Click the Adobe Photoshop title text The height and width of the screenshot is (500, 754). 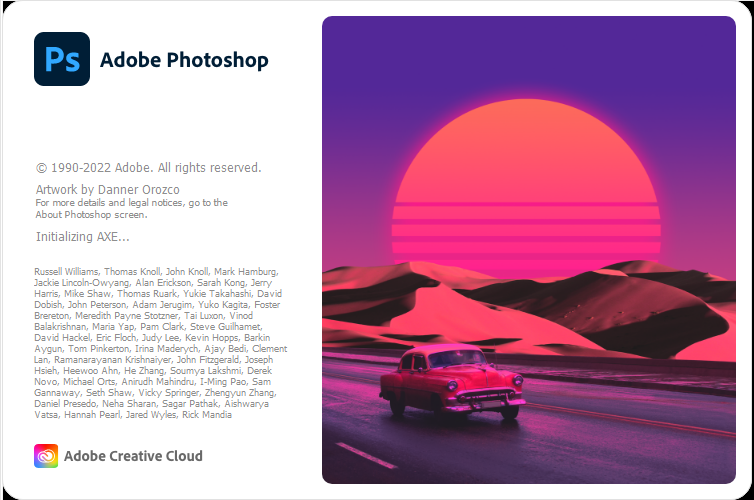(184, 61)
